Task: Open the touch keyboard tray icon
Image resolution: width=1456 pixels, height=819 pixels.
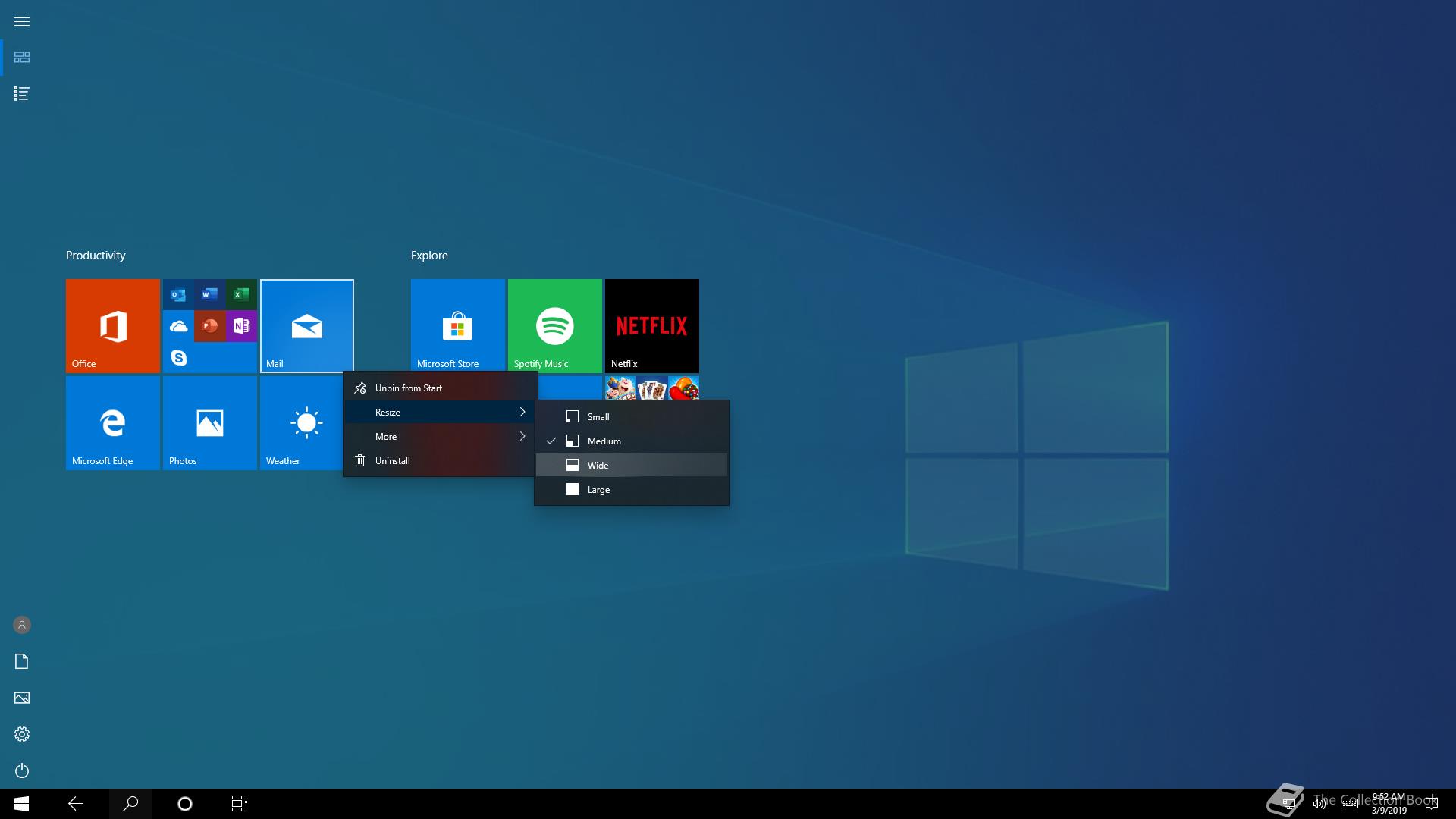Action: point(1349,804)
